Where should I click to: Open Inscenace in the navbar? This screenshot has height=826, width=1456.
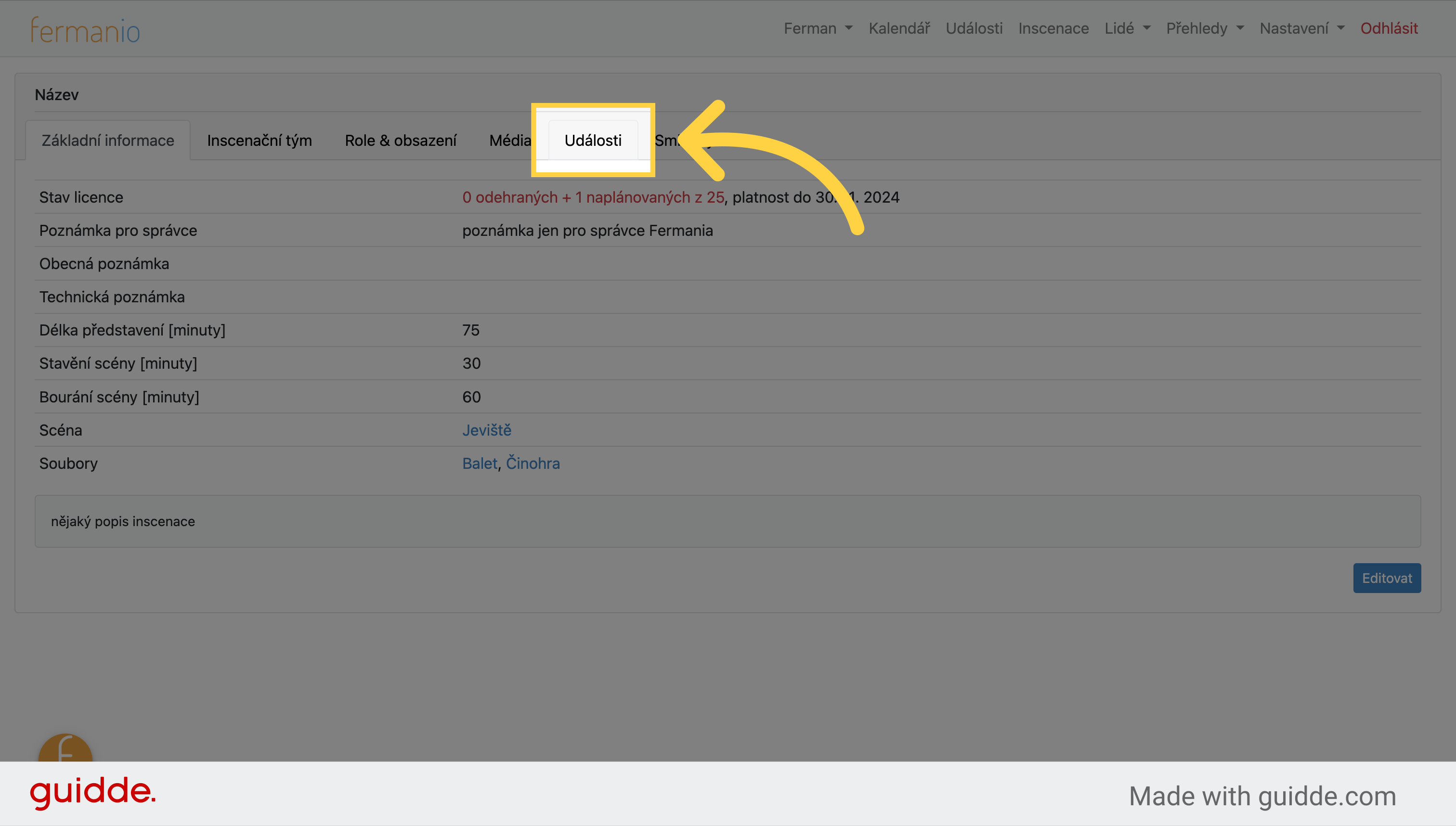coord(1053,28)
